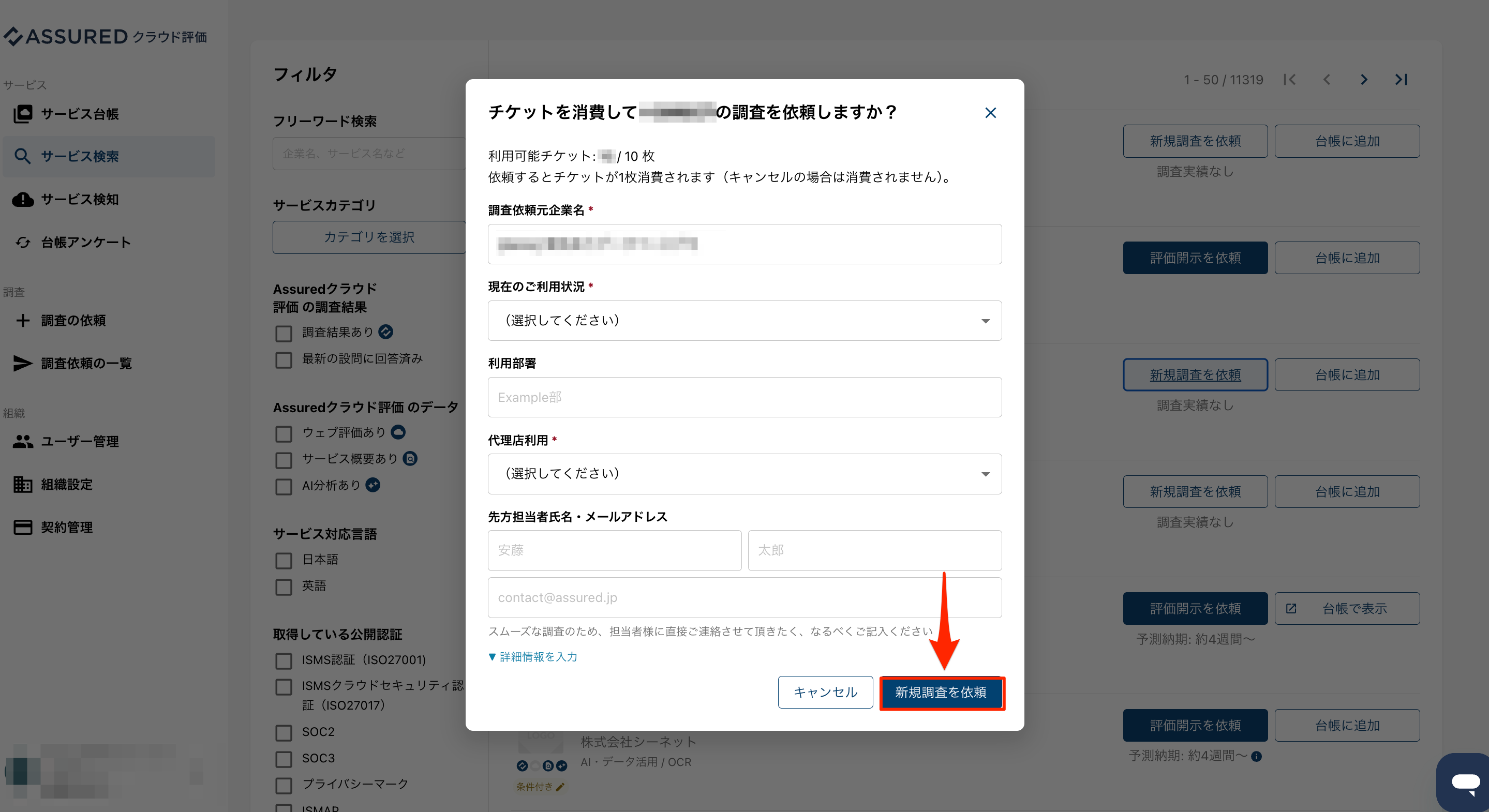Open the 現在のご利用状況 dropdown
Image resolution: width=1489 pixels, height=812 pixels.
(x=744, y=320)
